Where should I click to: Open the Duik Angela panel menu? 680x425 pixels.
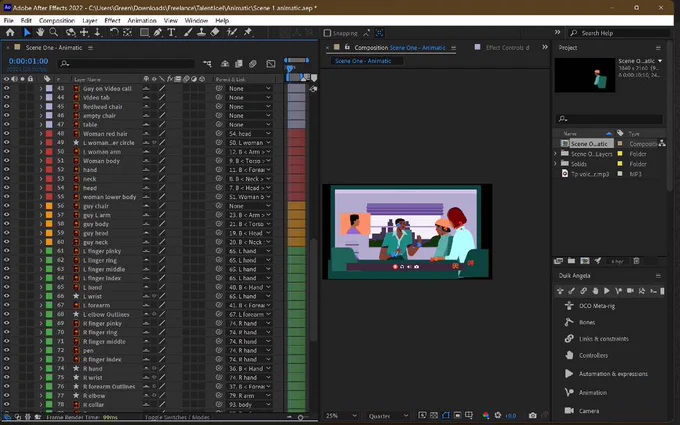658,276
